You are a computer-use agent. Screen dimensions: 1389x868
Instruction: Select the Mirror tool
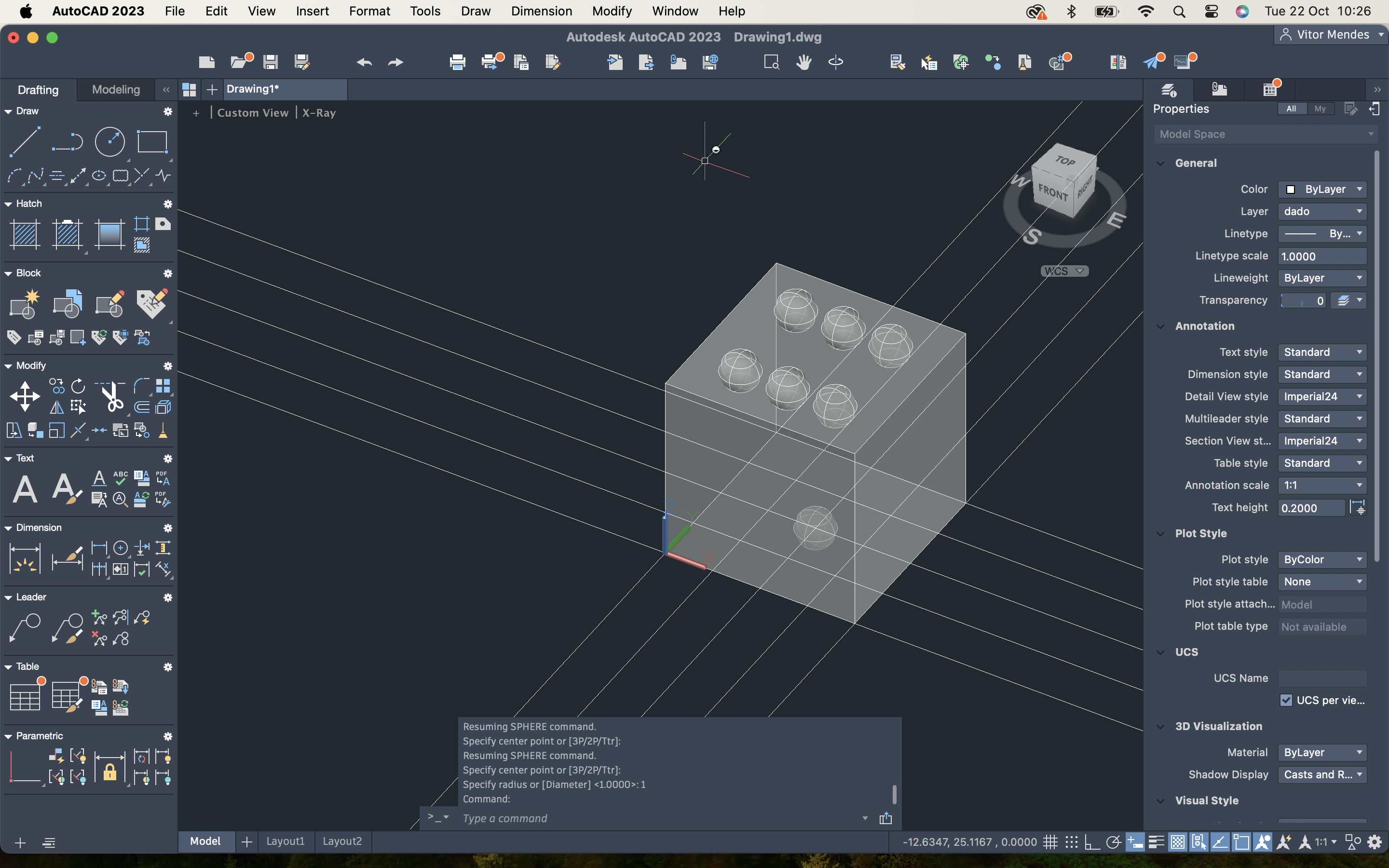[x=57, y=407]
